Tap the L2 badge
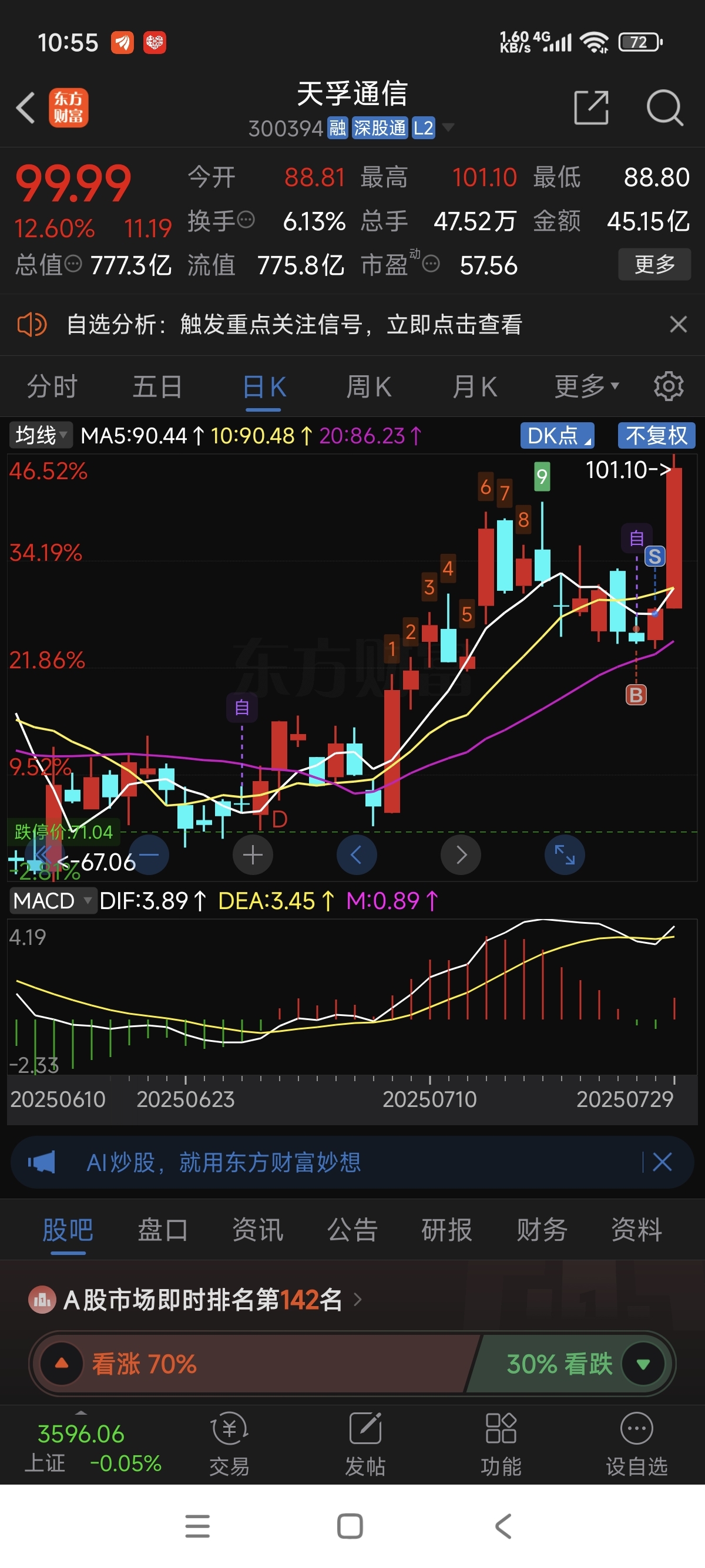705x1568 pixels. (x=424, y=128)
